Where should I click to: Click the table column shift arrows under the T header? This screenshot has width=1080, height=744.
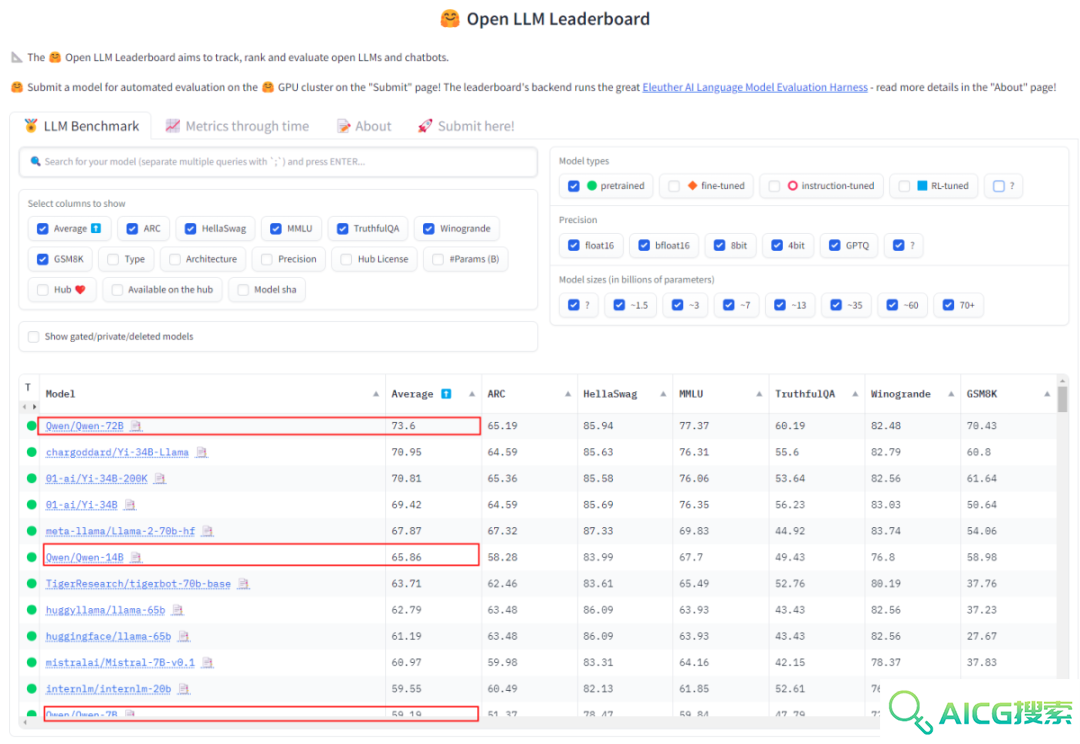29,407
